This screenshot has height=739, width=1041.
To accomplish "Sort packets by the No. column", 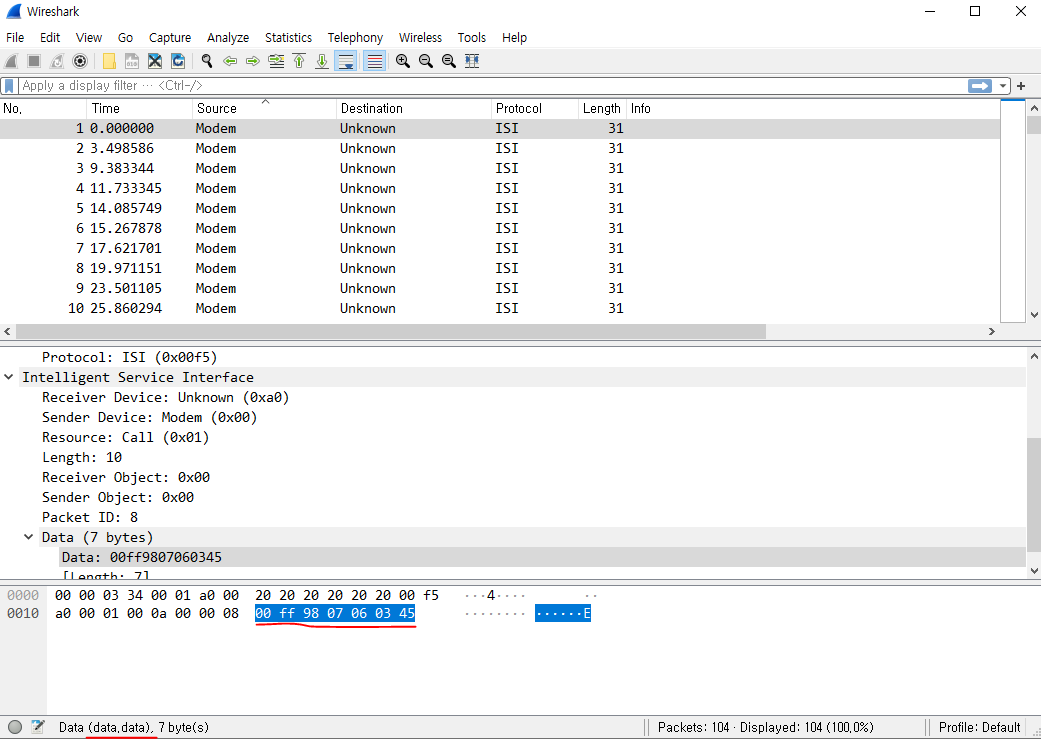I will (x=43, y=109).
